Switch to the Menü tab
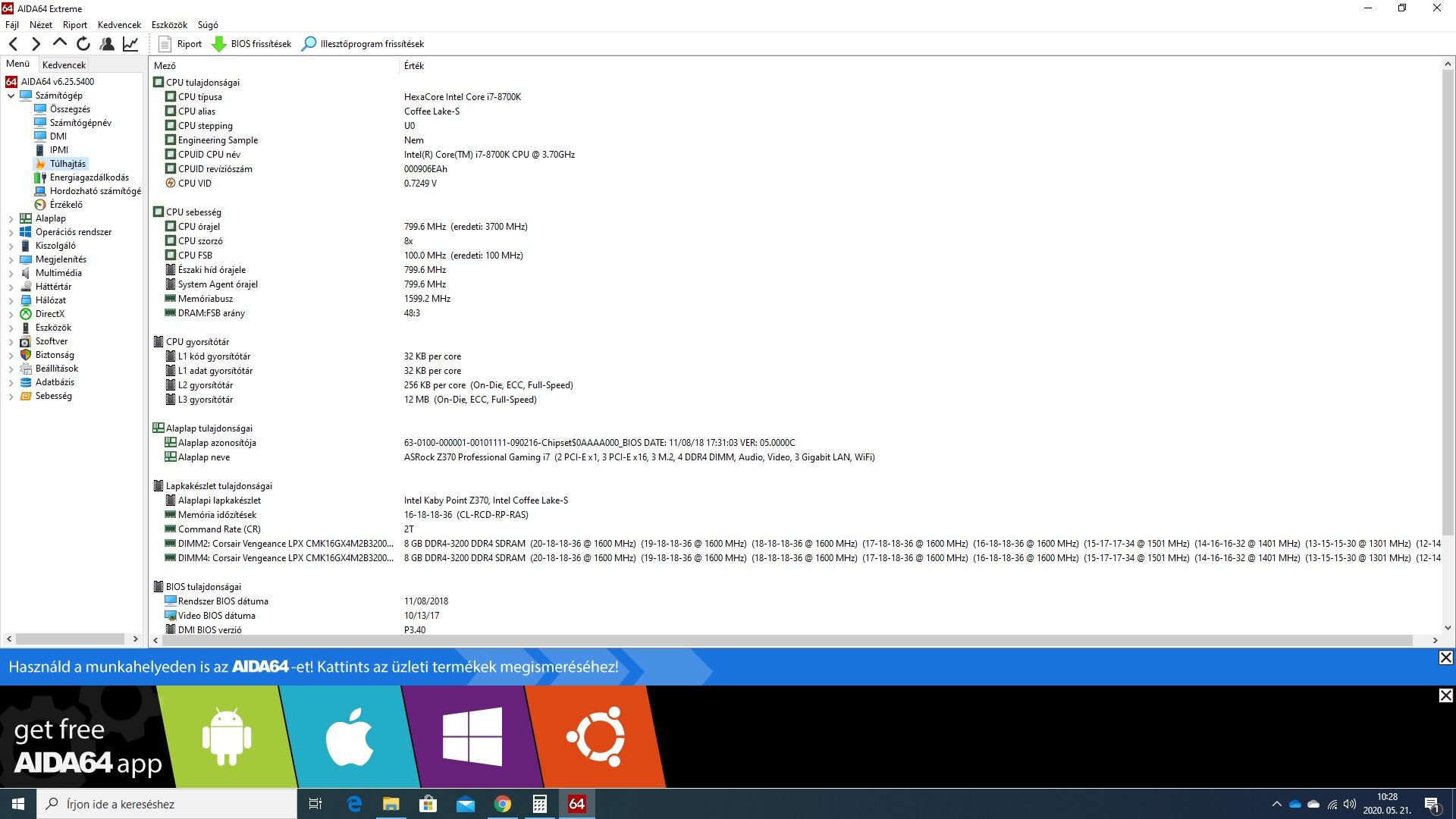Image resolution: width=1456 pixels, height=819 pixels. click(x=18, y=64)
